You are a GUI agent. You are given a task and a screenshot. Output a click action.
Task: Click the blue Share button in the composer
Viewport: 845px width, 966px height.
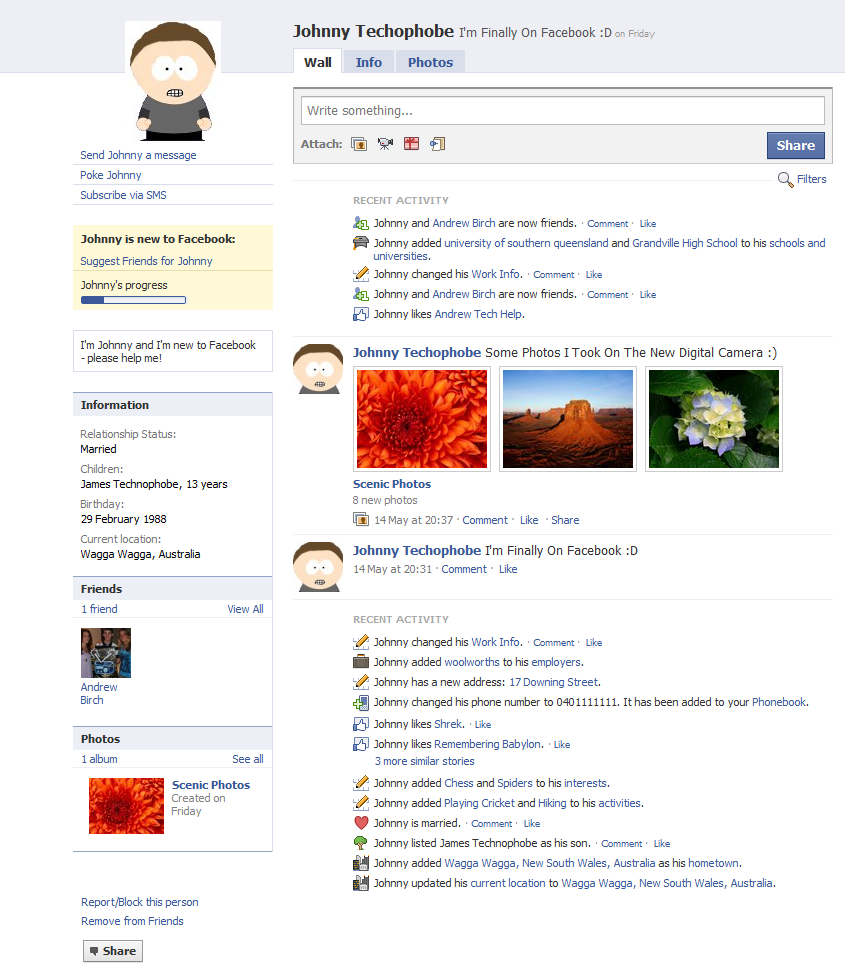click(795, 145)
